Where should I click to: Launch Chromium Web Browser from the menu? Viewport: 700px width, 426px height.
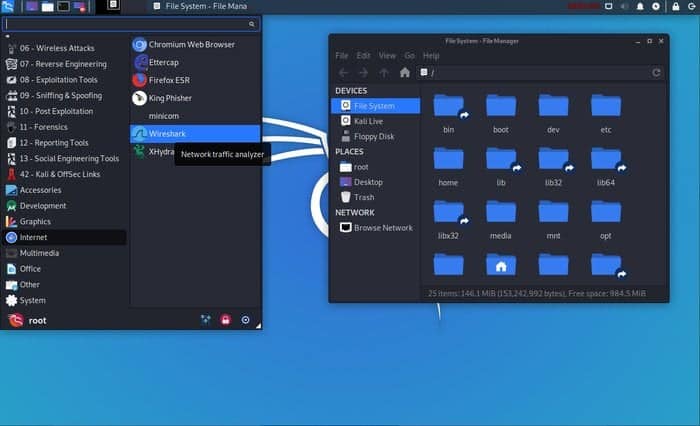coord(195,45)
